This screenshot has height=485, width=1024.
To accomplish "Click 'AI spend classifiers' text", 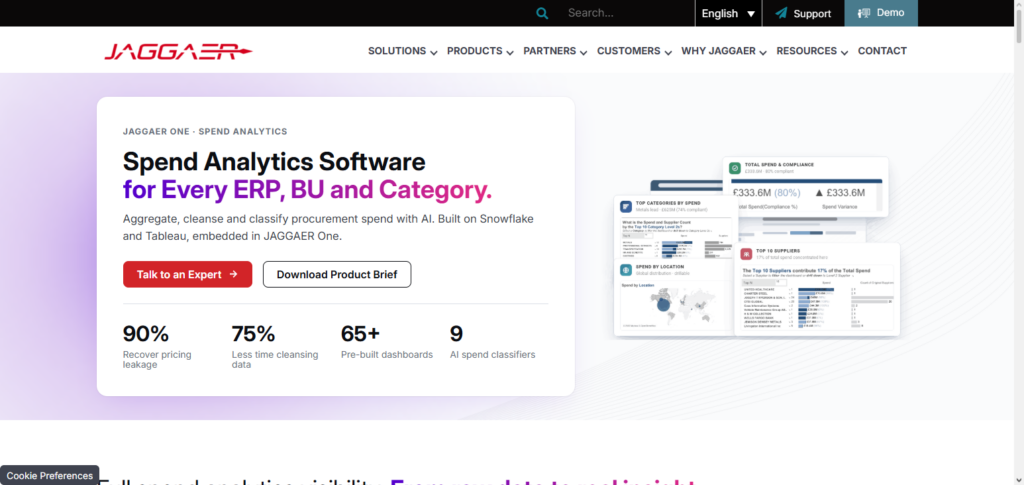I will [x=492, y=354].
